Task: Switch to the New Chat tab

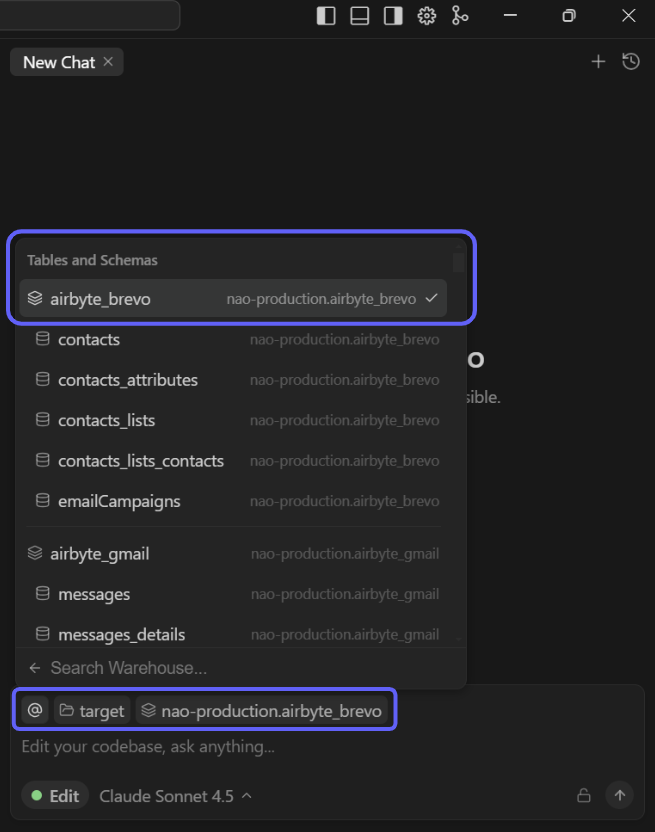Action: pyautogui.click(x=58, y=62)
